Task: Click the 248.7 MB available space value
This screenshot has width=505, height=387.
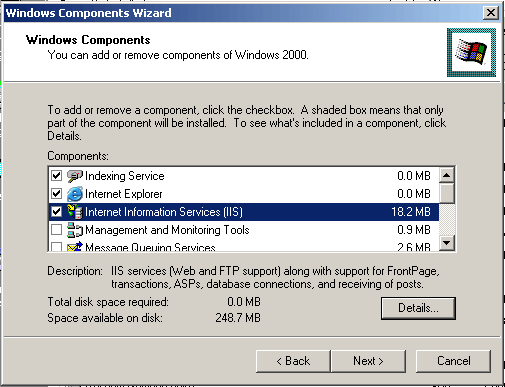Action: pyautogui.click(x=238, y=318)
